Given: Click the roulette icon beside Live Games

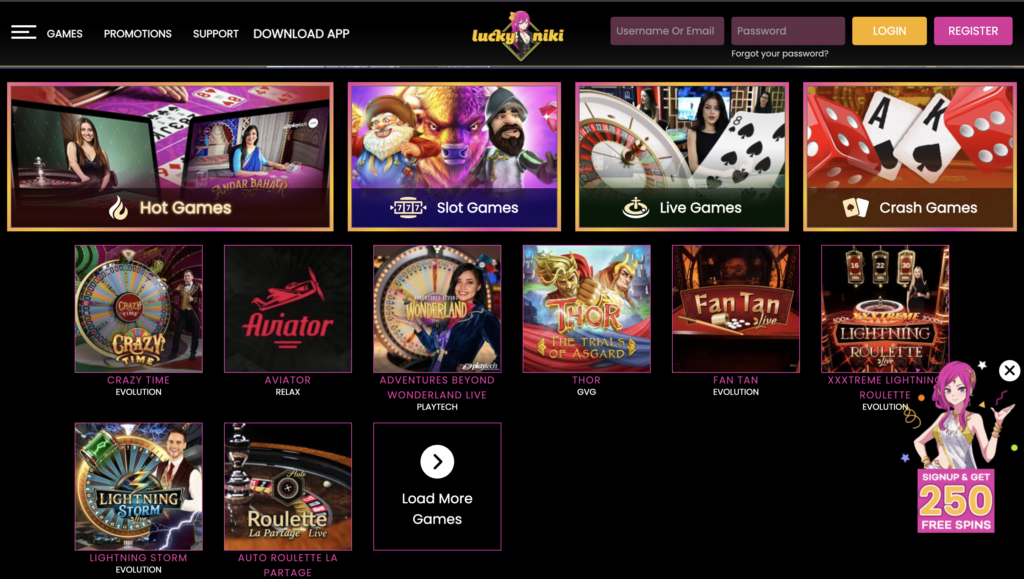Looking at the screenshot, I should pyautogui.click(x=635, y=208).
